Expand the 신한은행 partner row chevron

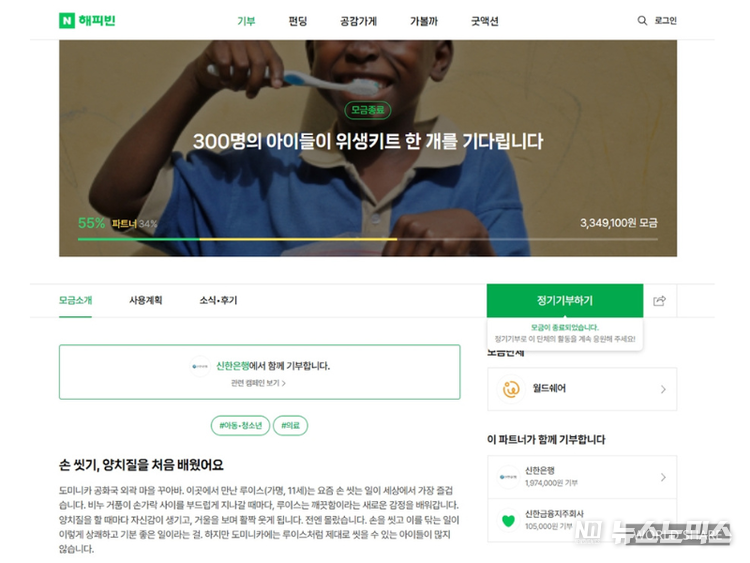pyautogui.click(x=663, y=477)
